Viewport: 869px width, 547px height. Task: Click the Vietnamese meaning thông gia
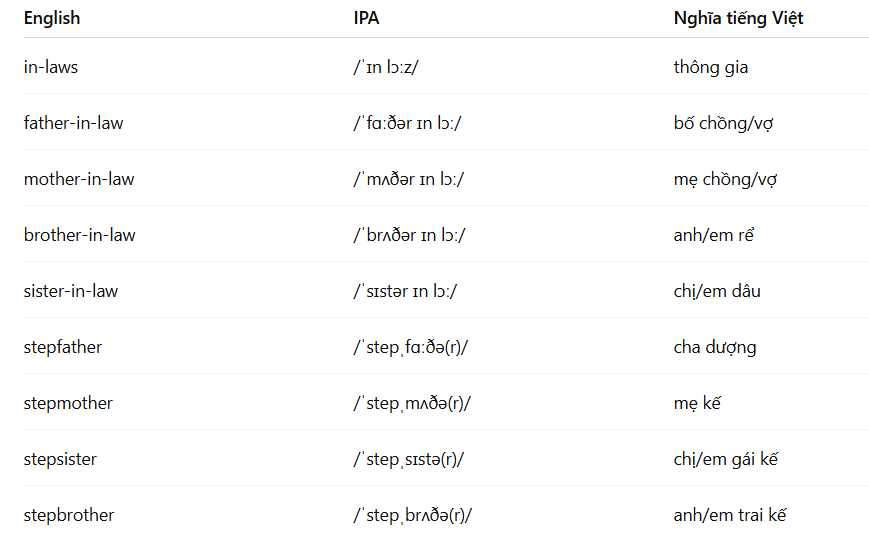(x=710, y=68)
